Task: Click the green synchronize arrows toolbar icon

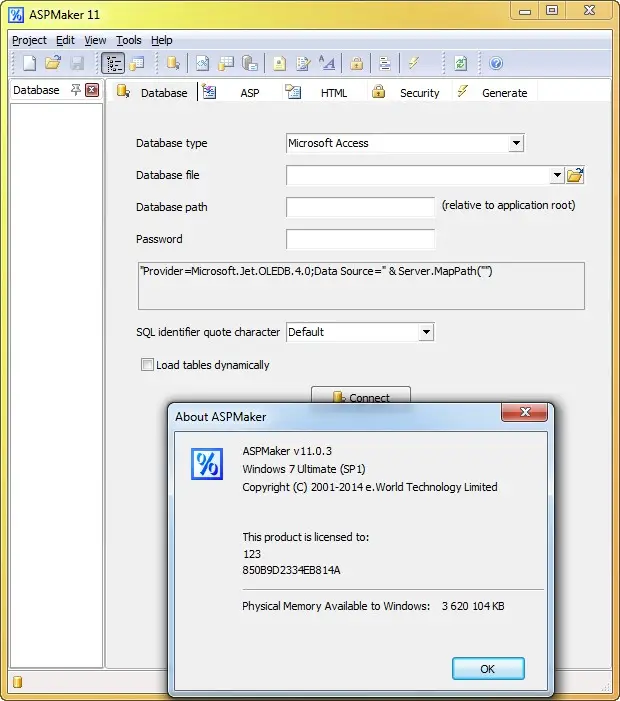Action: click(x=460, y=63)
